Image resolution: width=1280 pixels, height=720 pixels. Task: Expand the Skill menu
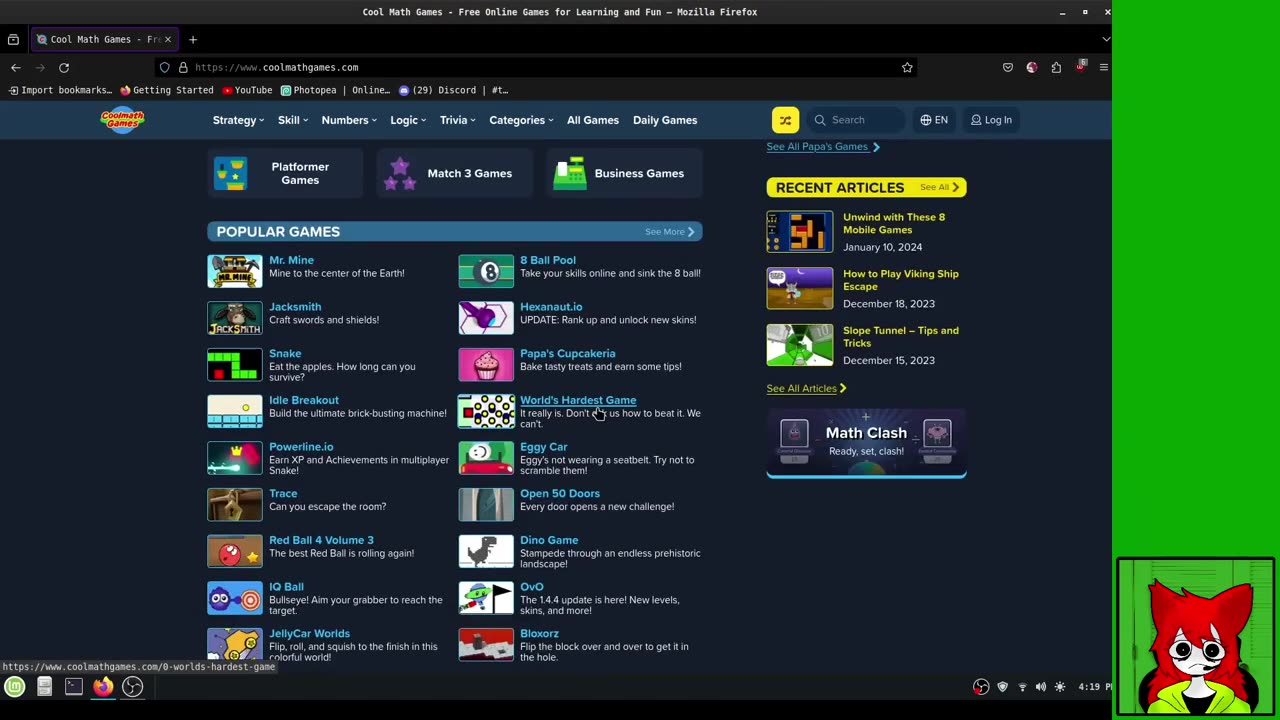[x=293, y=120]
